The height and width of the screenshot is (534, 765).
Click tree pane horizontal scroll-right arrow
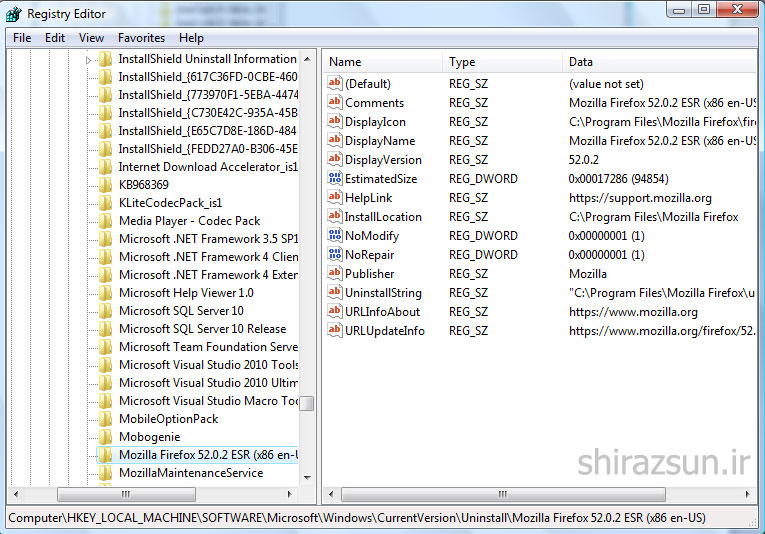(x=290, y=494)
